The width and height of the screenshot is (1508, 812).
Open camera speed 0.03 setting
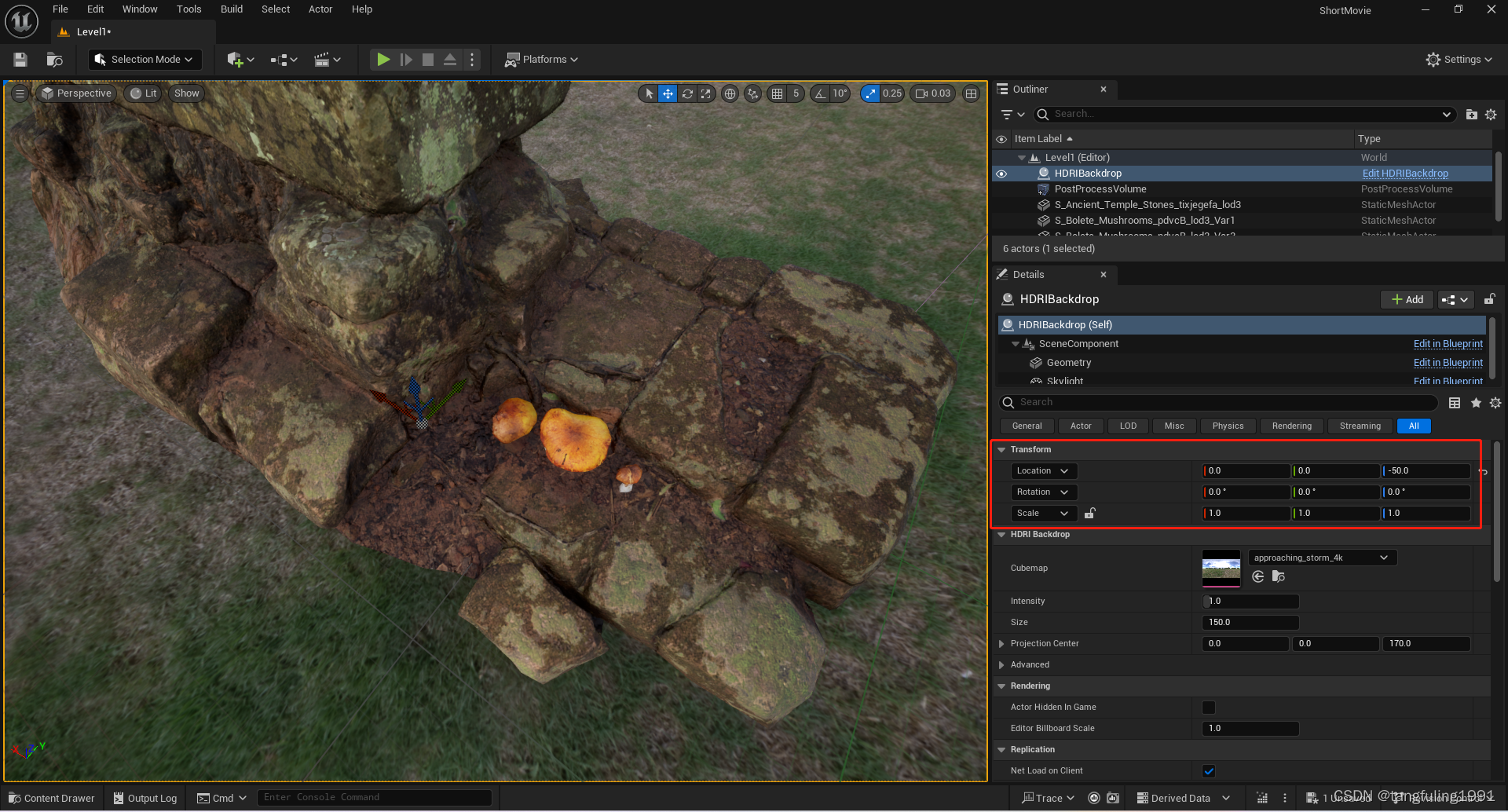coord(932,93)
